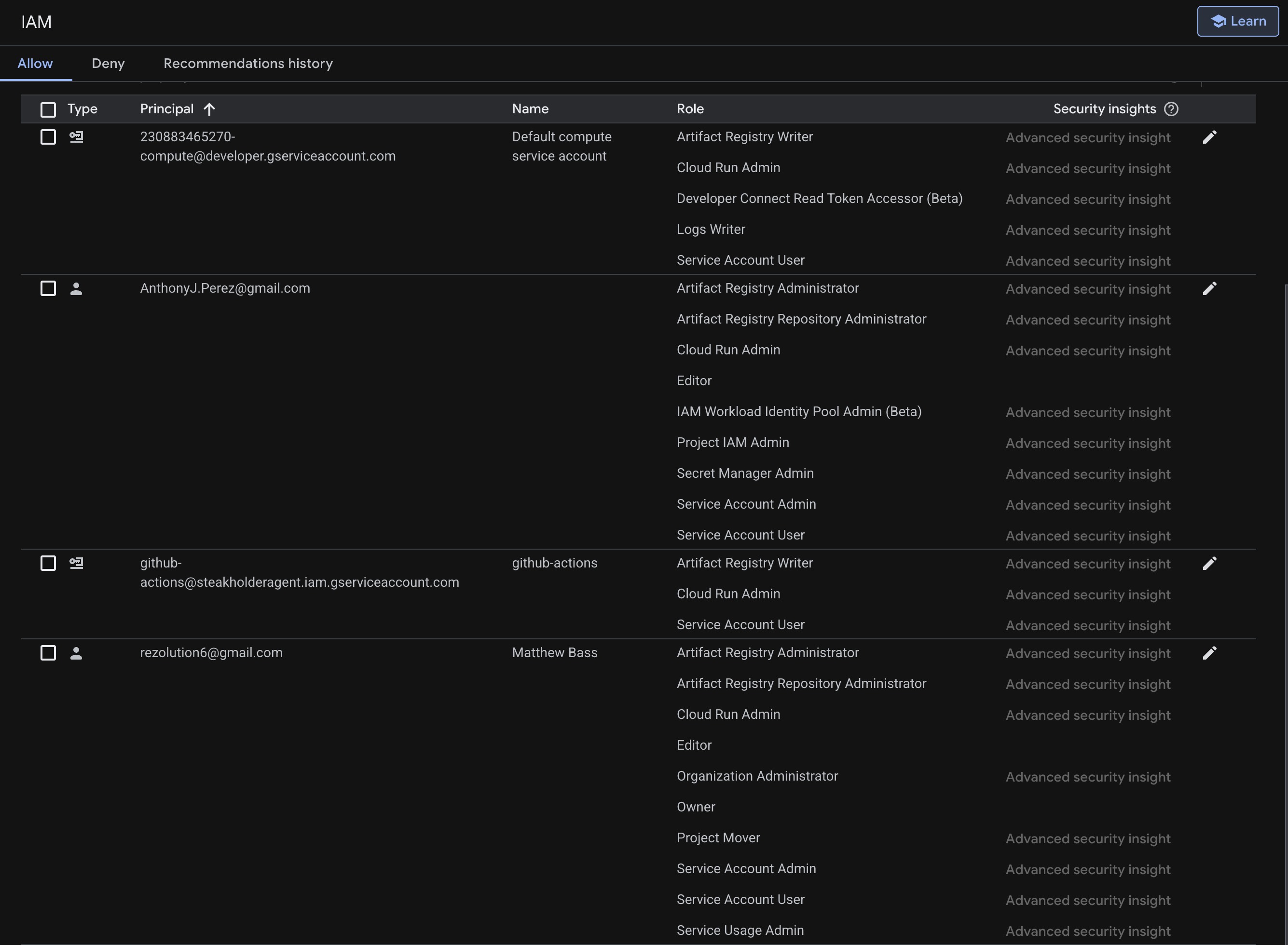Viewport: 1288px width, 945px height.
Task: Edit github-actions service account roles
Action: click(x=1209, y=564)
